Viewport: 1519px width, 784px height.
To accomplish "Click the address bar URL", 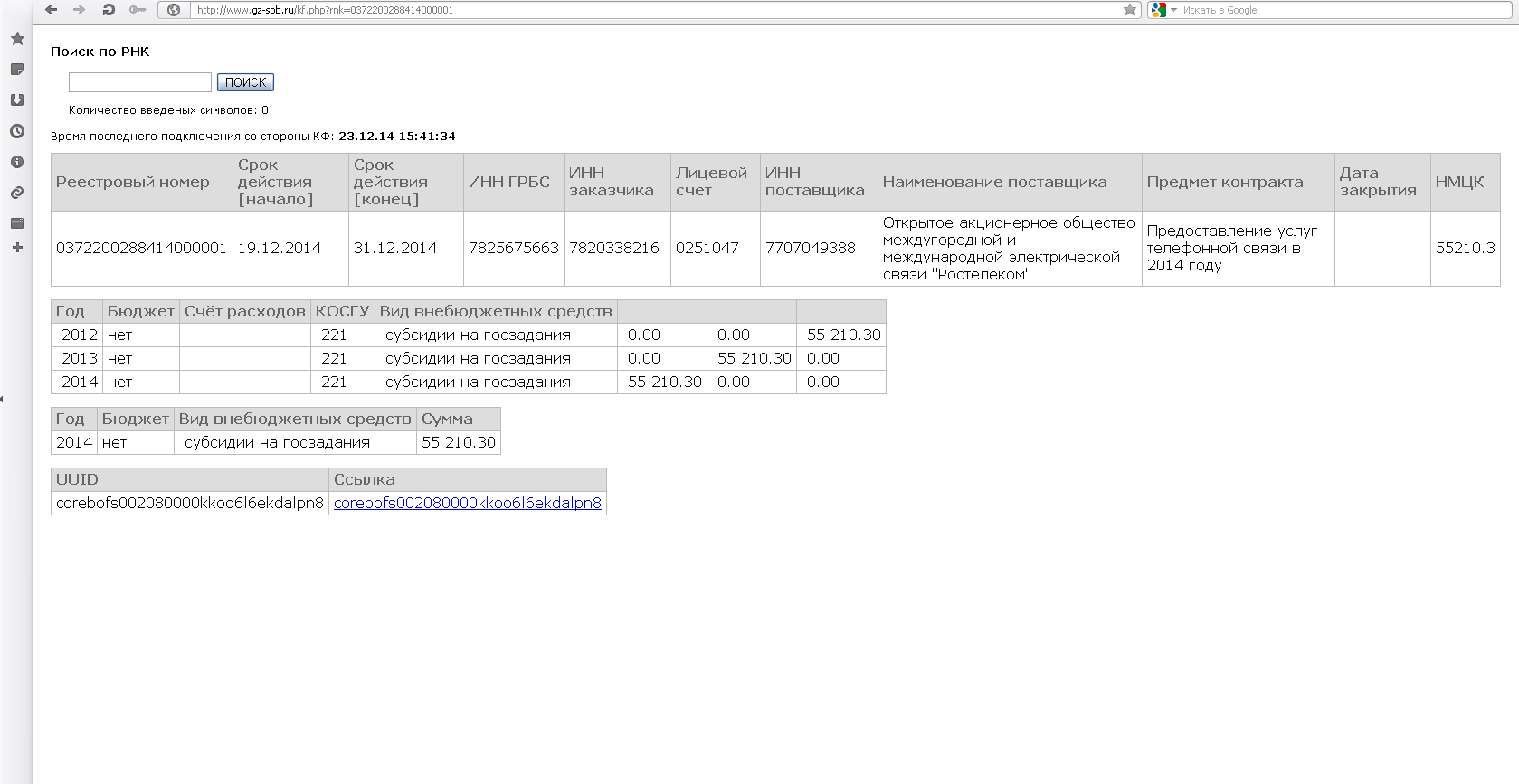I will coord(326,10).
